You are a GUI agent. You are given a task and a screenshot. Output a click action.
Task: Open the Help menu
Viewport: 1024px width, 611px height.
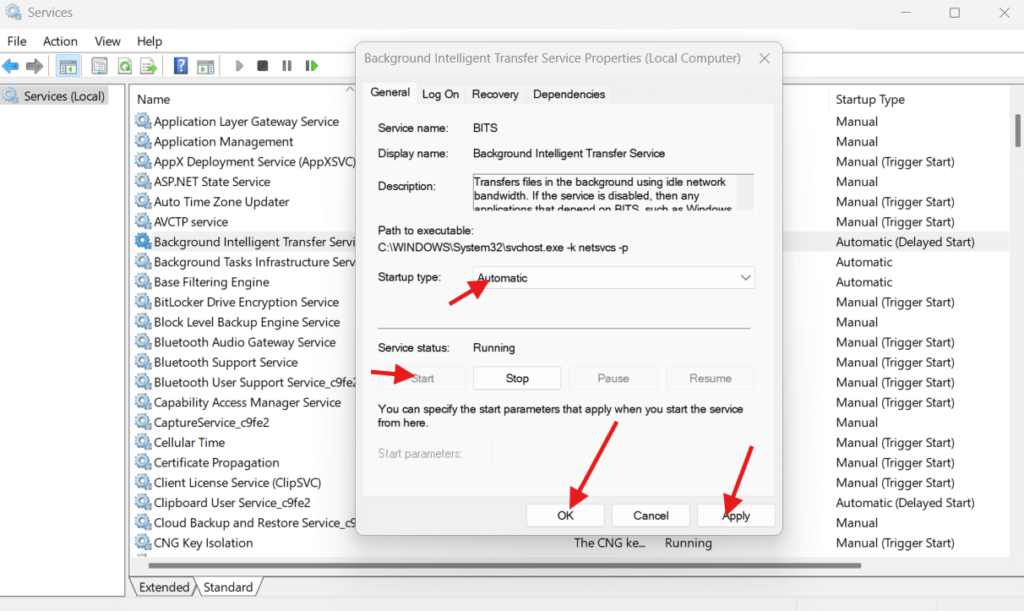[x=150, y=41]
